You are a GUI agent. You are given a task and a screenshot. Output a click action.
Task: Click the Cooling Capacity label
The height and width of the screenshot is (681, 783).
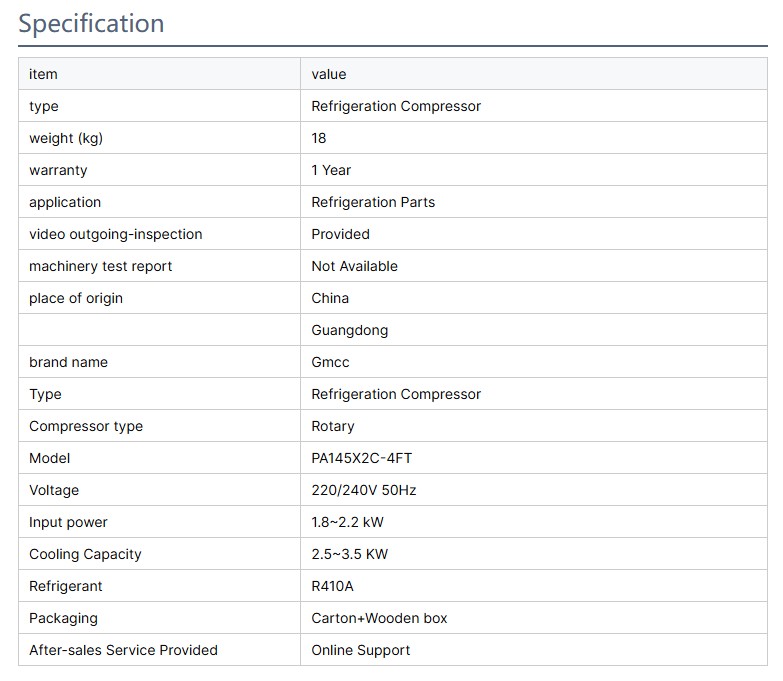tap(85, 554)
